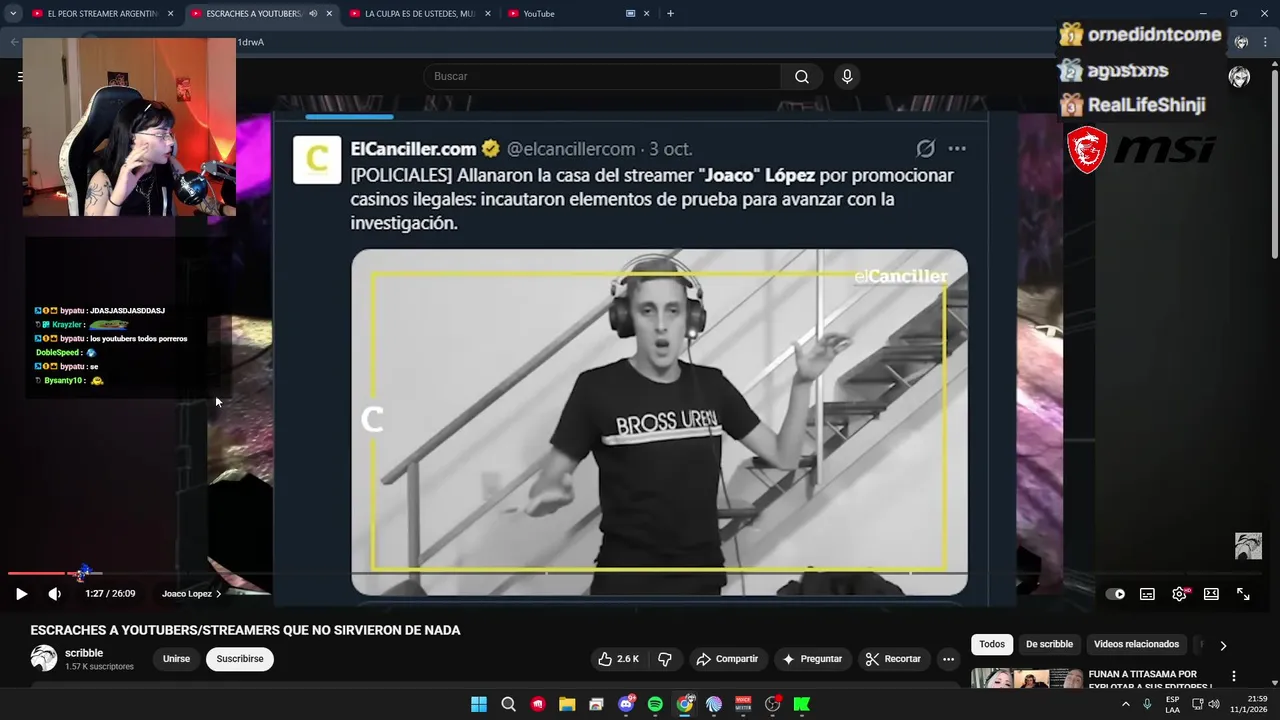
Task: Click the tweet's three-dot more icon
Action: pyautogui.click(x=957, y=149)
